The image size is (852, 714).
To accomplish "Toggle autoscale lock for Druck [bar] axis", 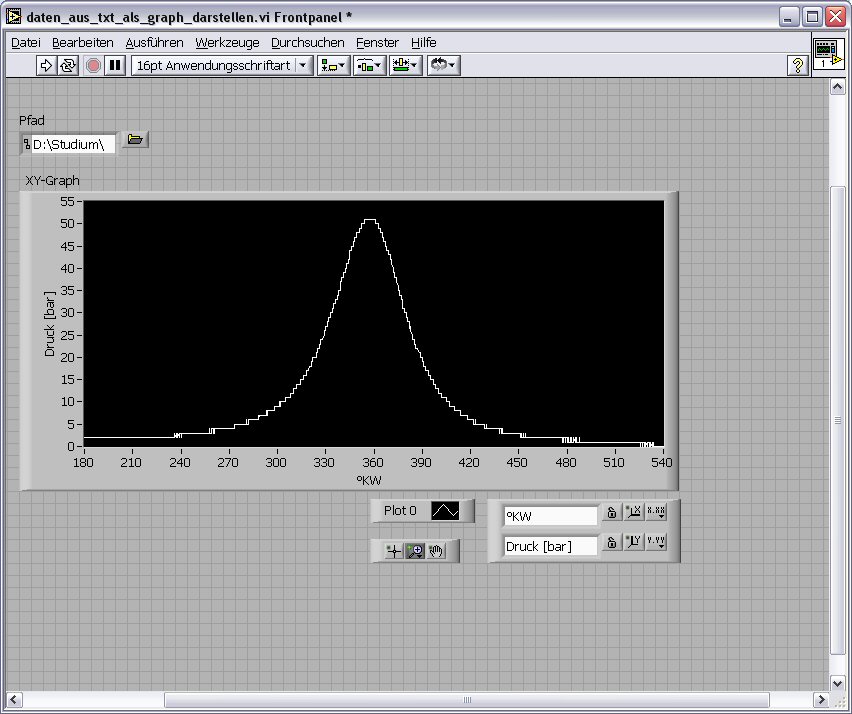I will (610, 542).
